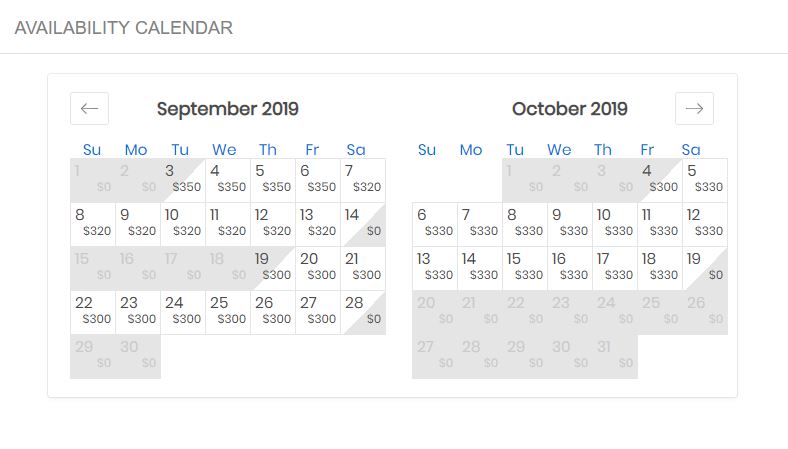Click October 9 in the calendar

569,225
